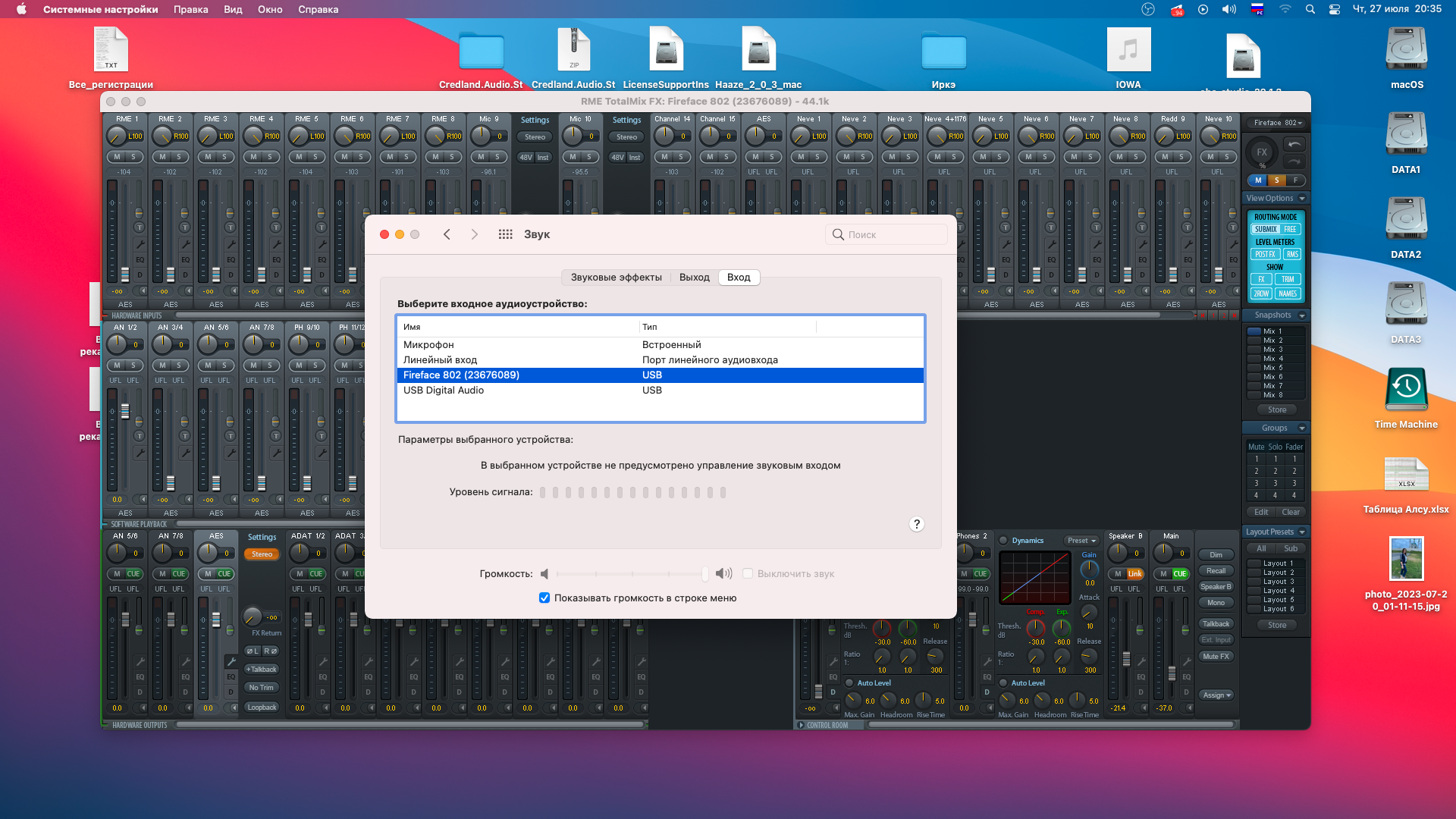Viewport: 1456px width, 819px height.
Task: Click the Main channel fader
Action: 1172,672
